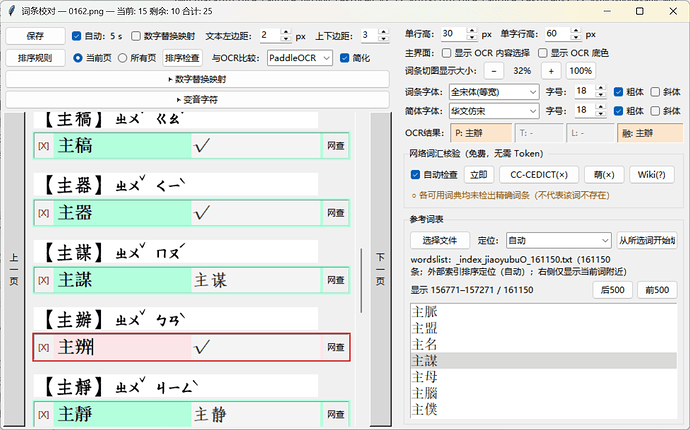Increase the 单行高 spinner value
The height and width of the screenshot is (430, 690).
point(472,31)
